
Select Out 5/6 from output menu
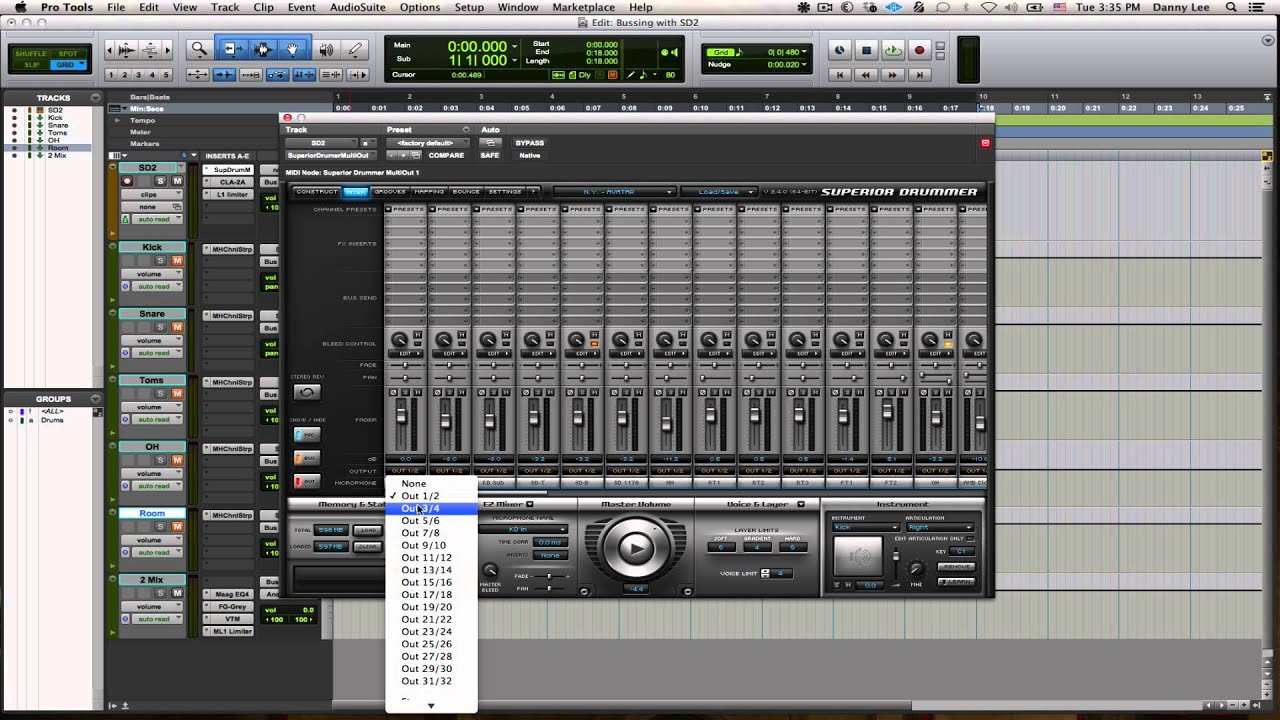pyautogui.click(x=431, y=520)
